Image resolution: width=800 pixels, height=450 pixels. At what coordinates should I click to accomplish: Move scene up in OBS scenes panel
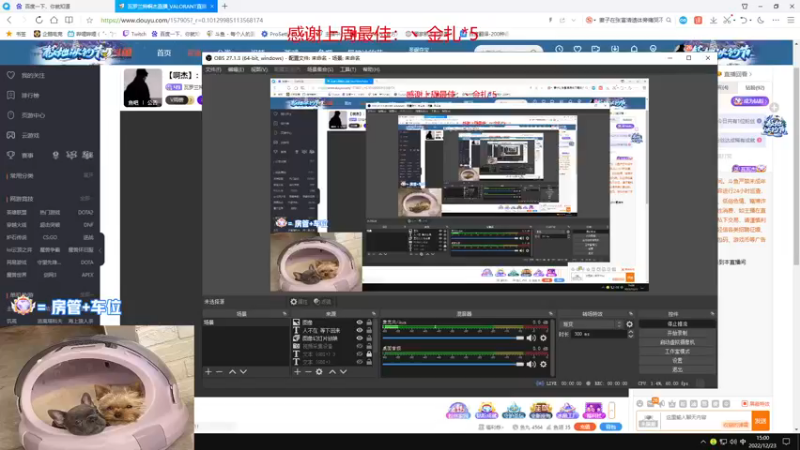[232, 372]
